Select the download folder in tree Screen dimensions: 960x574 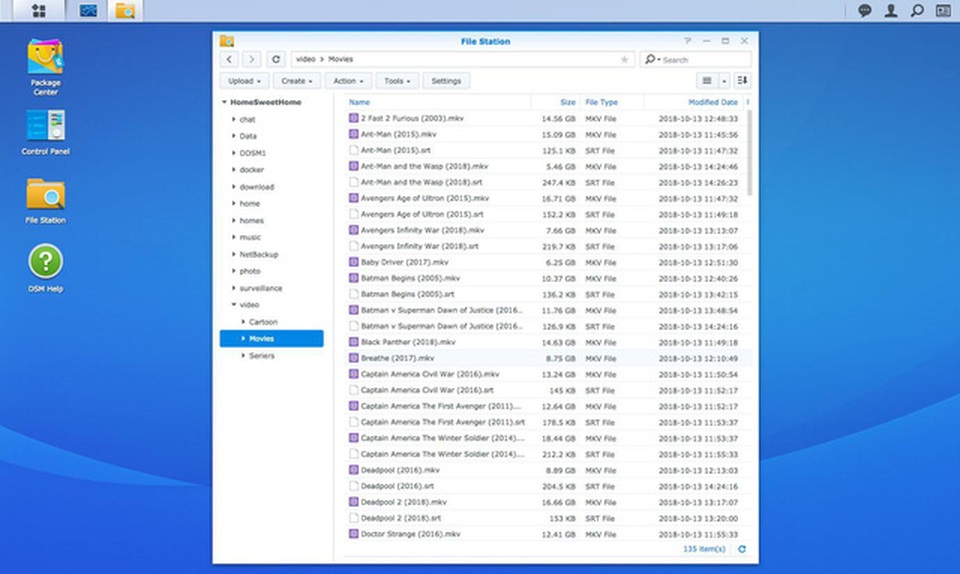pos(257,187)
